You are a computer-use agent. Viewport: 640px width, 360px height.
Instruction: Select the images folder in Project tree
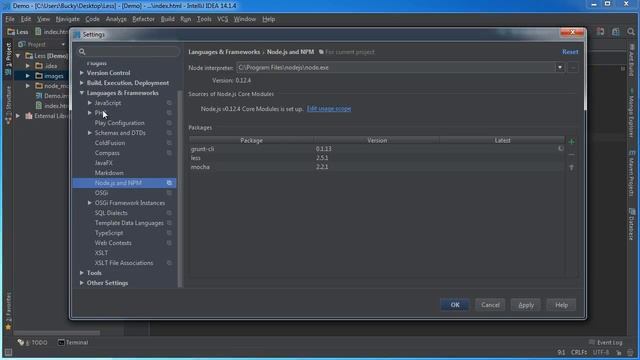(53, 76)
